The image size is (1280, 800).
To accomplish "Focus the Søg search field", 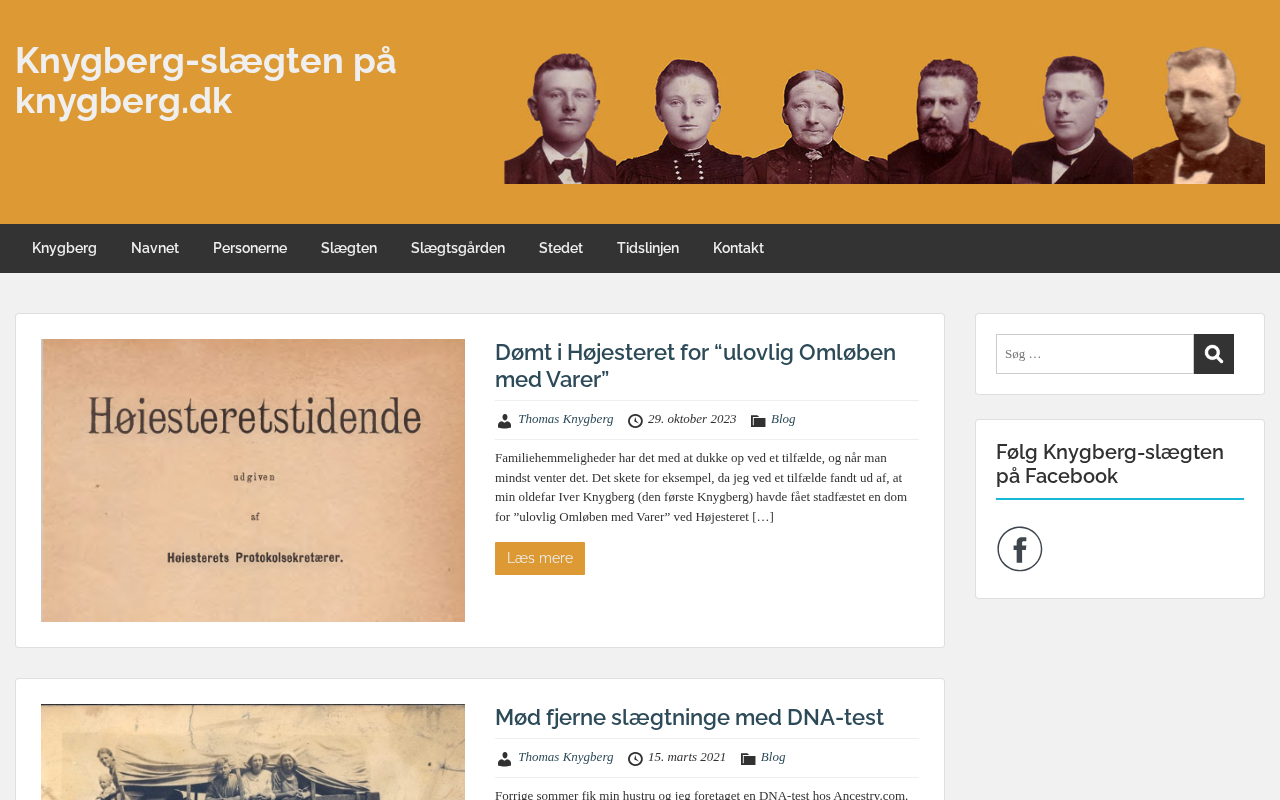I will (1095, 354).
